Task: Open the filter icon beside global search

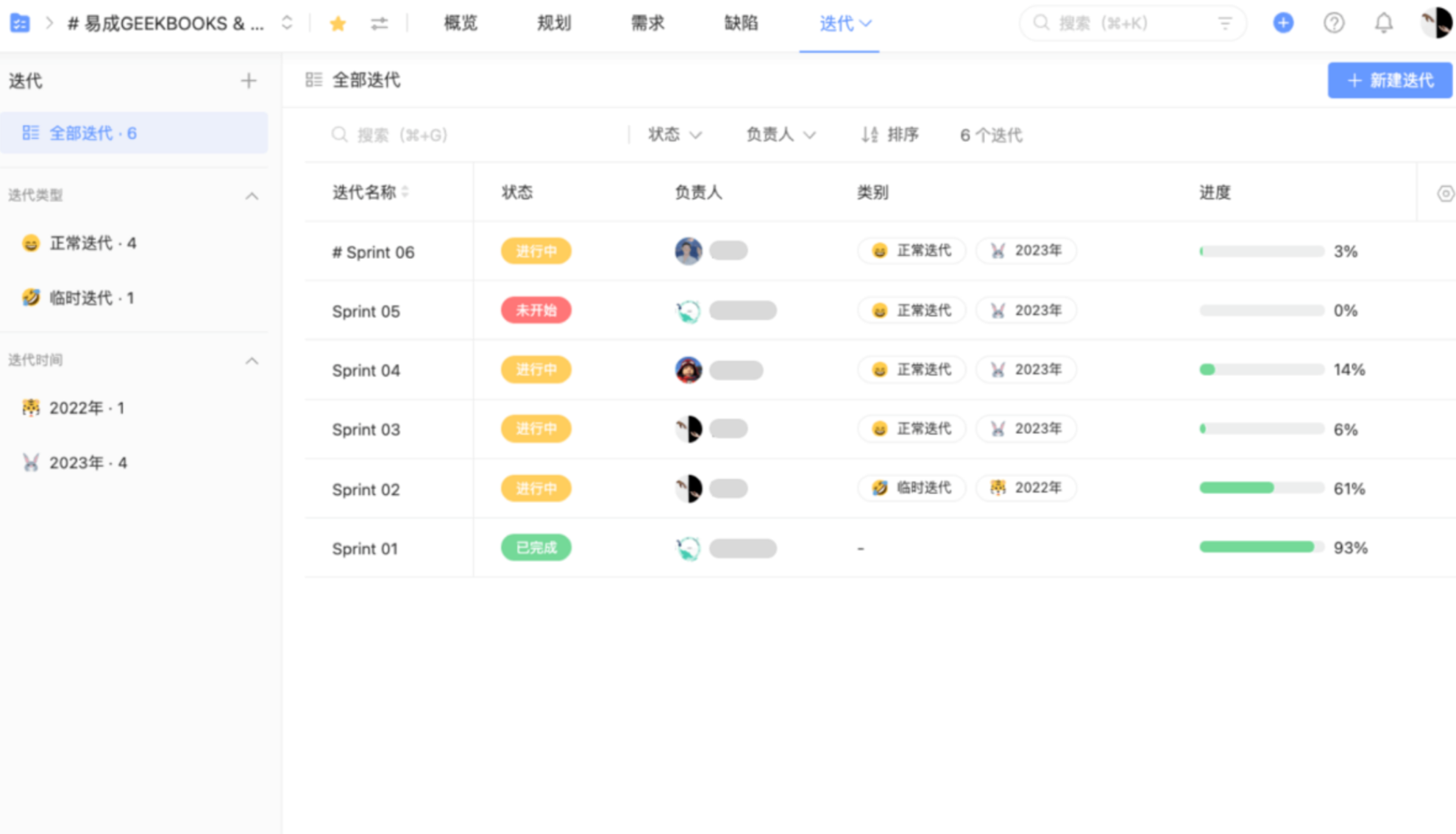Action: click(1224, 23)
